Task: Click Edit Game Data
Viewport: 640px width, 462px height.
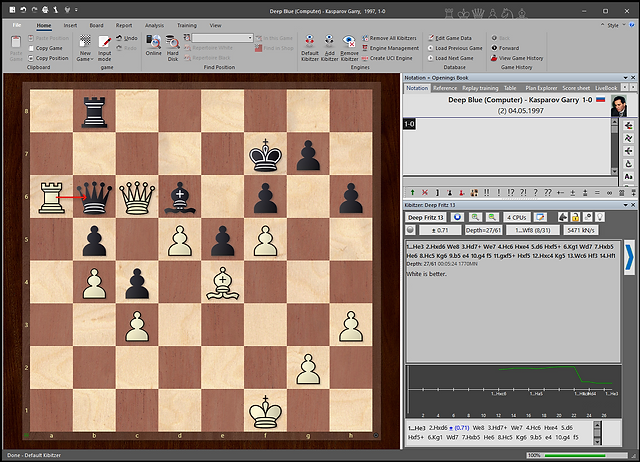Action: 449,38
